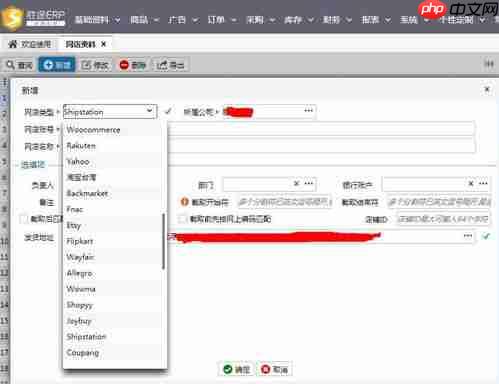
Task: Click the orange info icon beside the start-delimiter field
Action: click(184, 202)
